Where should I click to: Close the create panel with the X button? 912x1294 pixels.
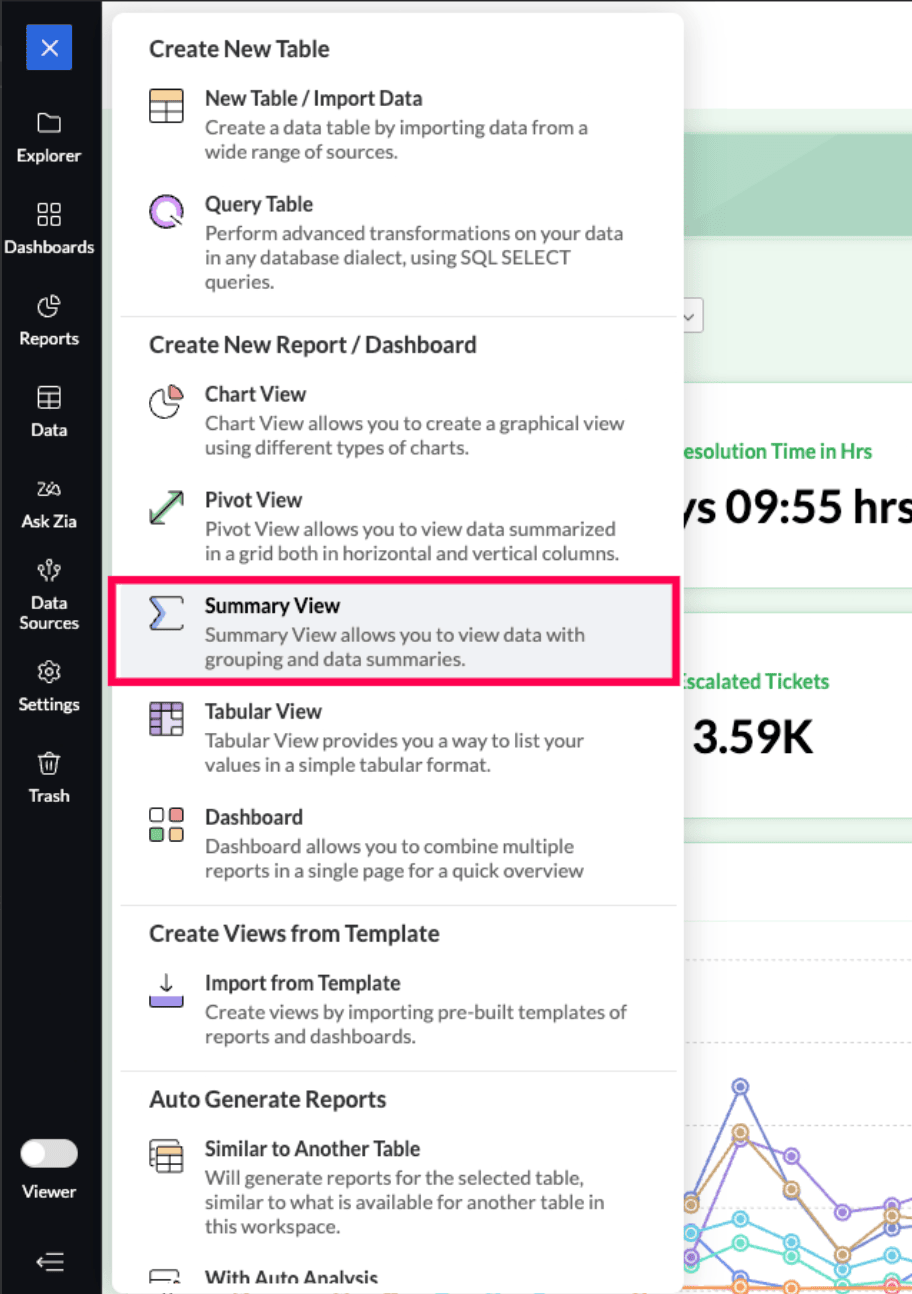coord(49,47)
